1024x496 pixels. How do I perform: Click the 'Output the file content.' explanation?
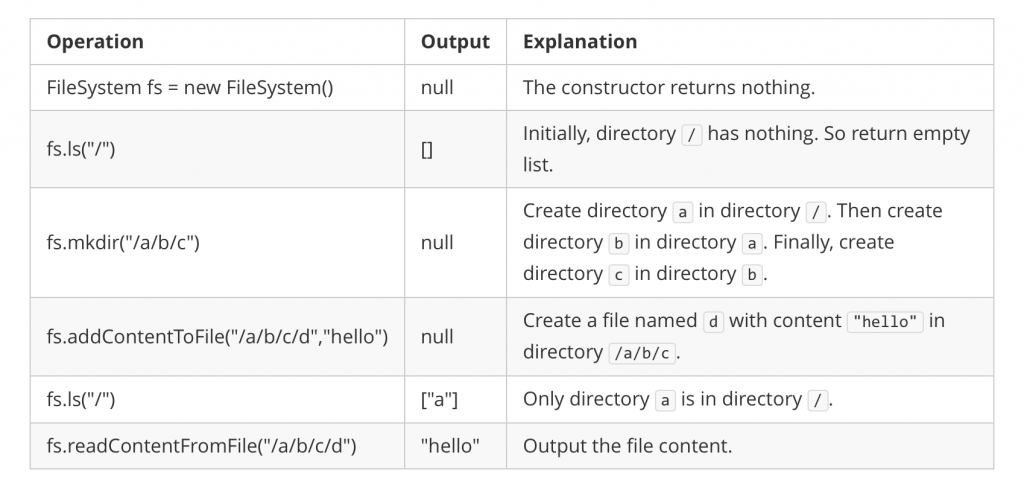click(x=627, y=446)
